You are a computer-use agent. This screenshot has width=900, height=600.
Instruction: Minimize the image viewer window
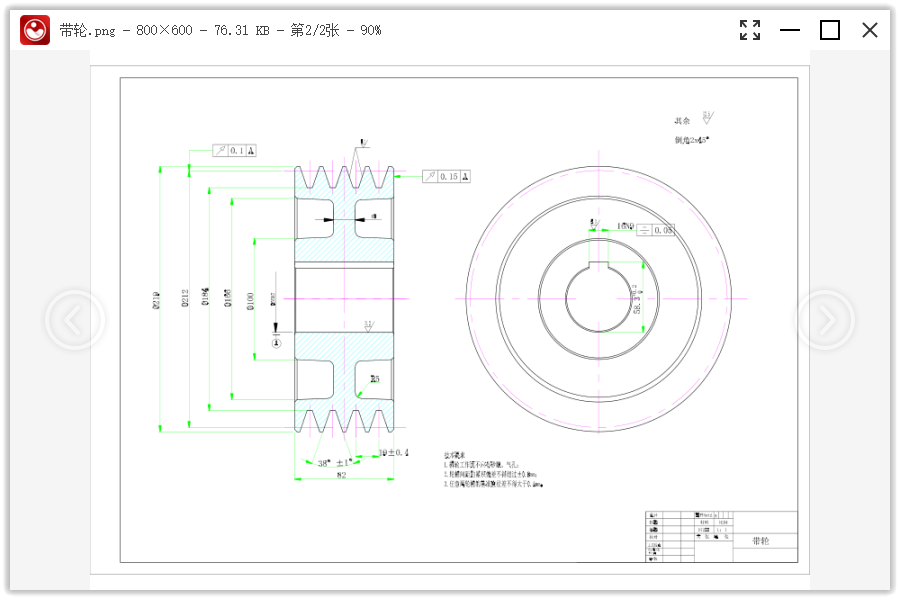pos(790,30)
